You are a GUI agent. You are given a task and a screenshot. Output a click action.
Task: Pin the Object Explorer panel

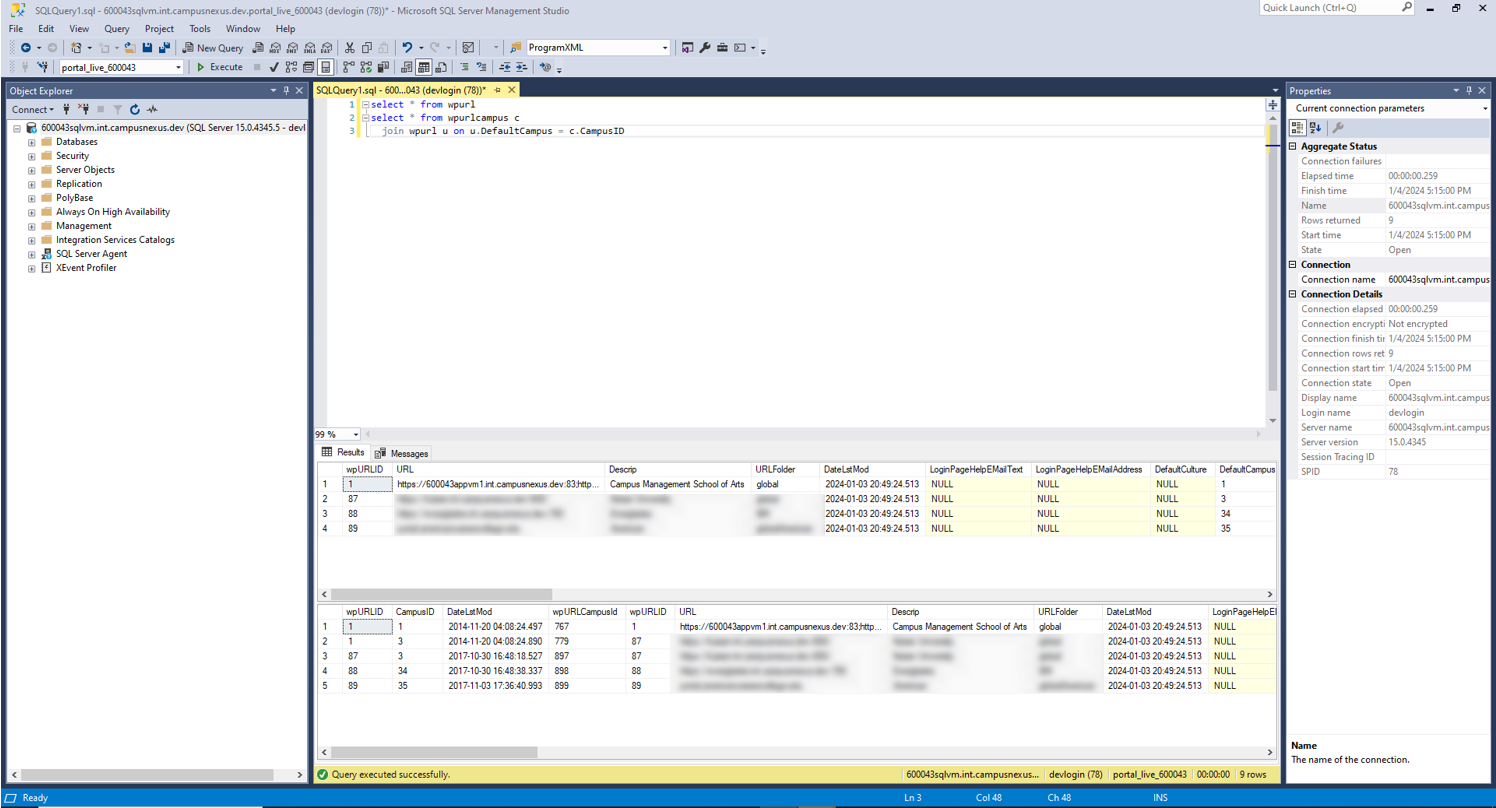(285, 91)
